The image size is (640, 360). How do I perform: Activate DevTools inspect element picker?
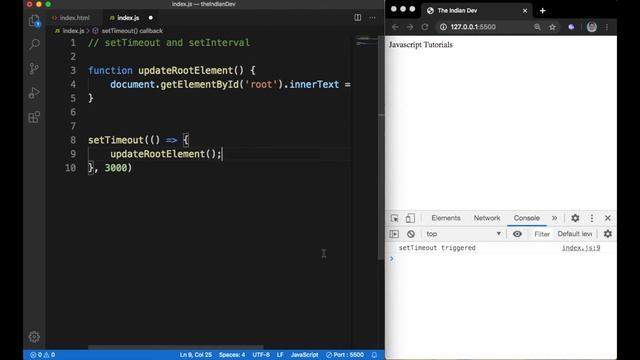(x=395, y=218)
